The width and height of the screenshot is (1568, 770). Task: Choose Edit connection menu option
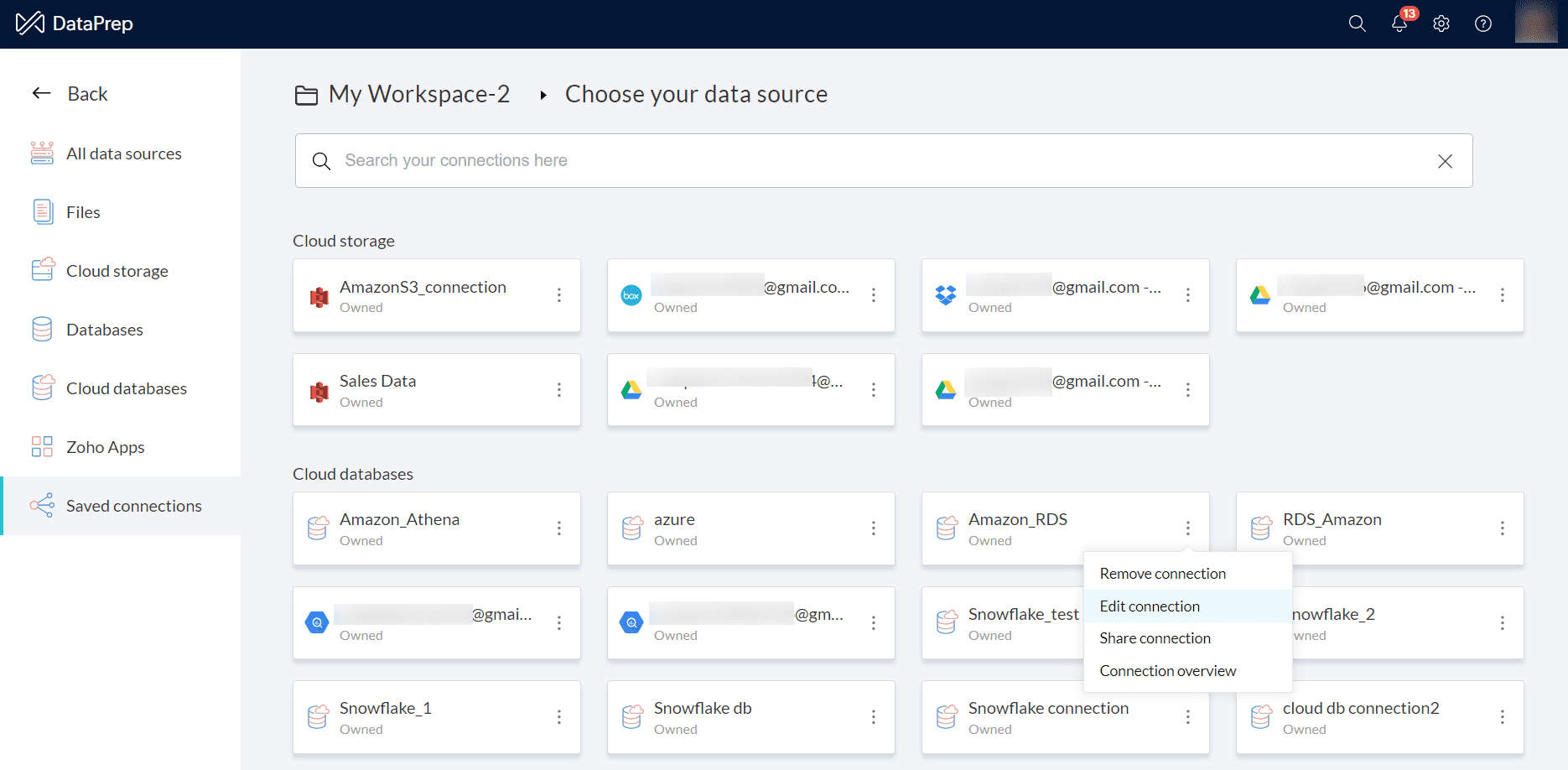(x=1150, y=606)
